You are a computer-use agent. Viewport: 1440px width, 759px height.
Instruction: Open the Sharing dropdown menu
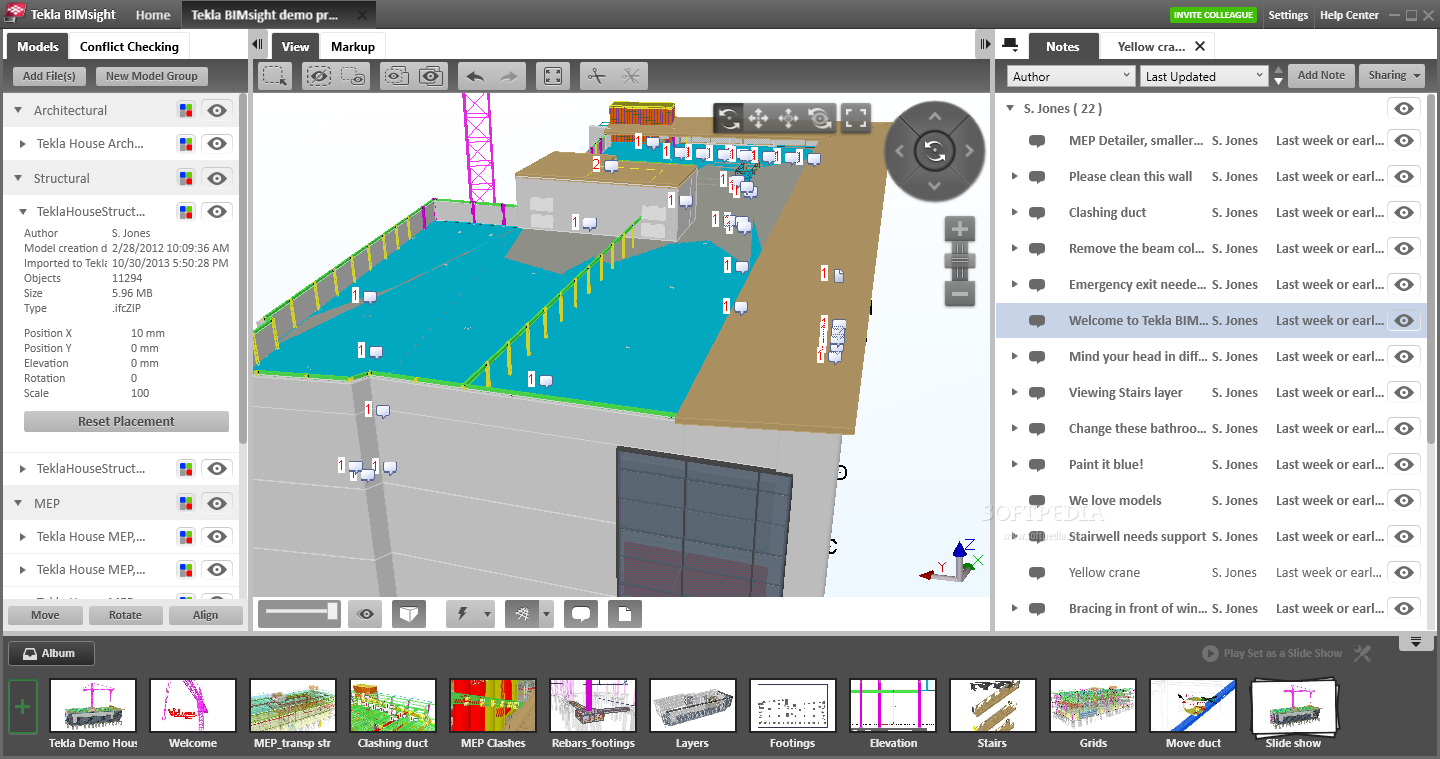click(1394, 75)
